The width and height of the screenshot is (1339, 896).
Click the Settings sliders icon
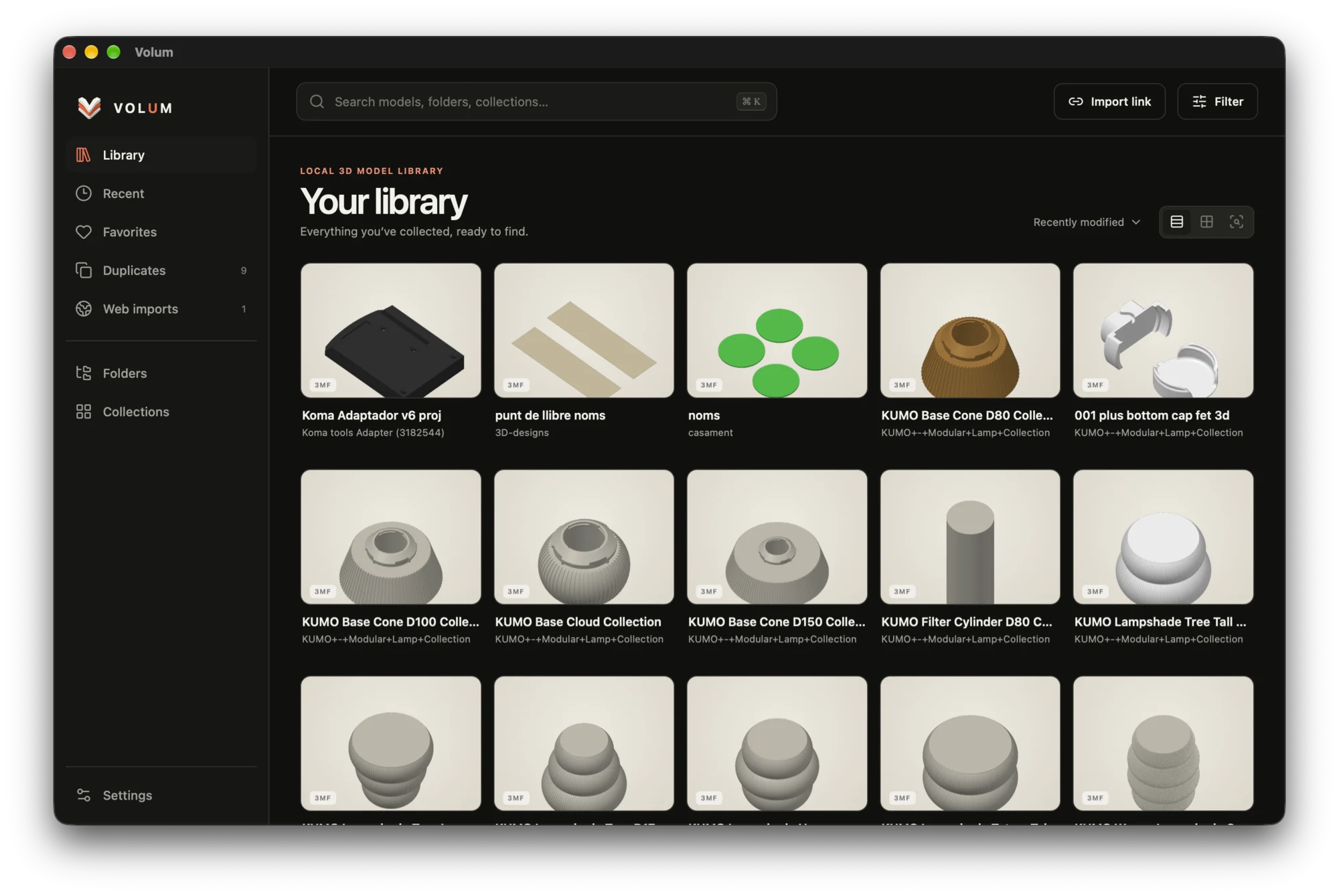(84, 795)
